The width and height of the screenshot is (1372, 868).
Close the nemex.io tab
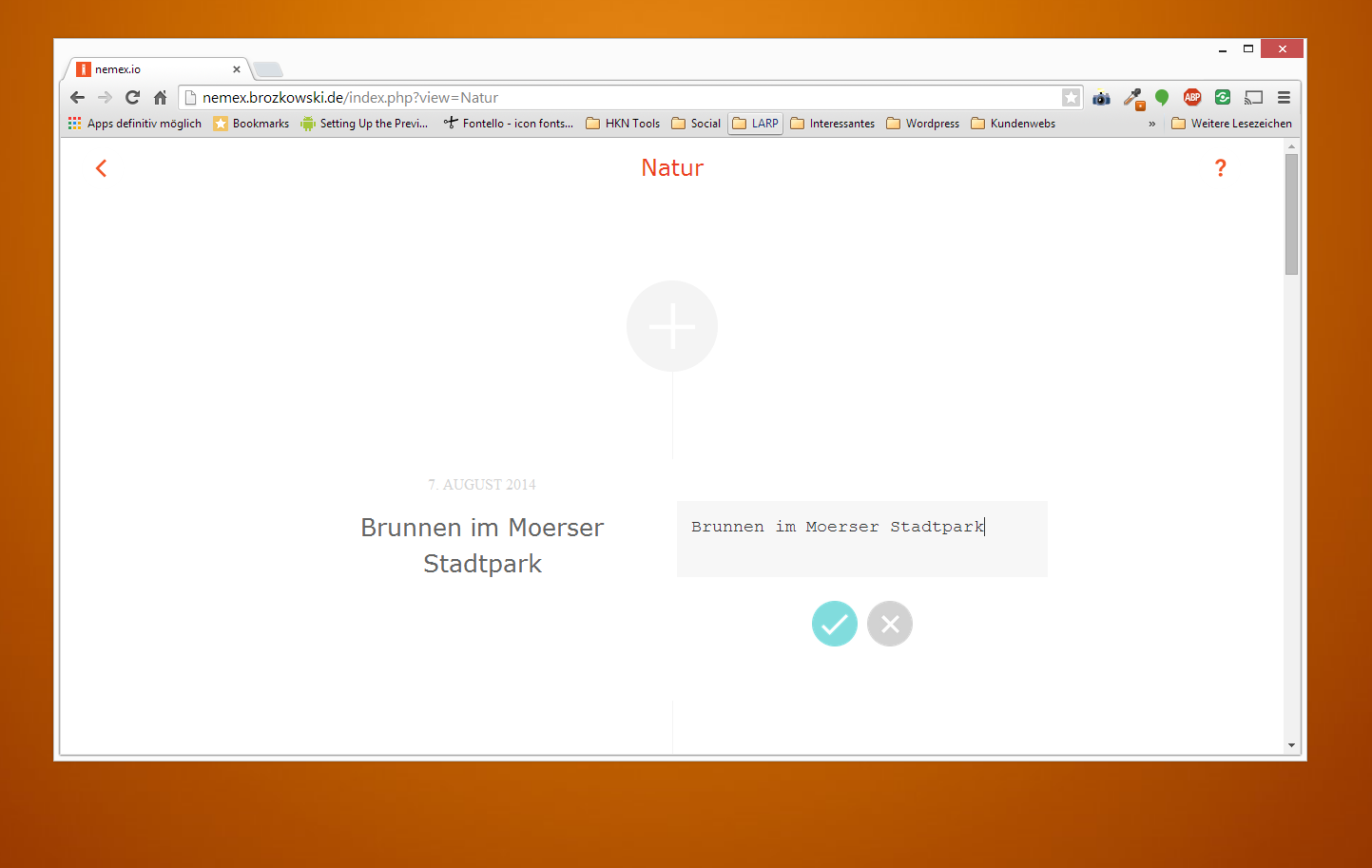click(237, 69)
